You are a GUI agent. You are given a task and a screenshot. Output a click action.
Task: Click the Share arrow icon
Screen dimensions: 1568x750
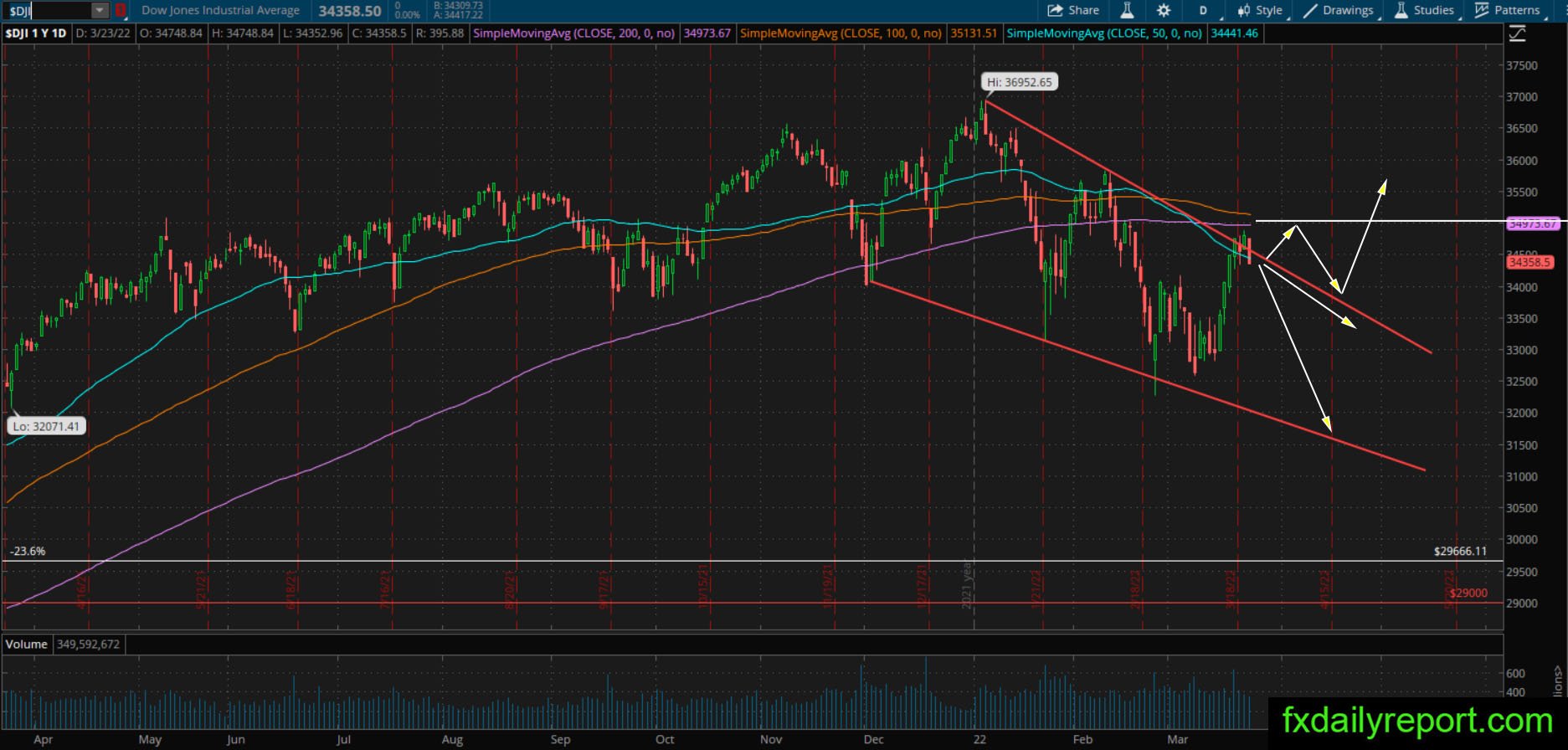coord(1055,10)
